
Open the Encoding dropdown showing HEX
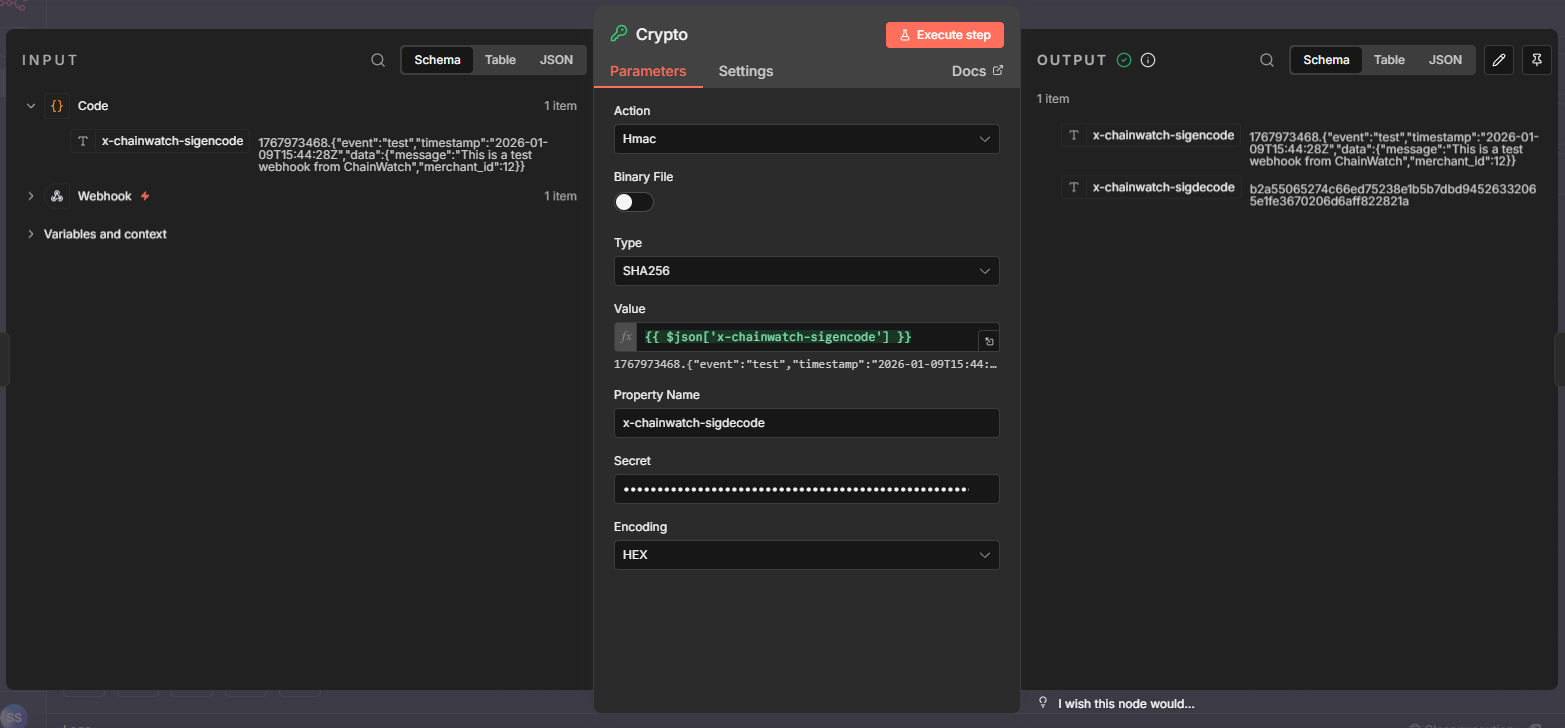[x=806, y=555]
